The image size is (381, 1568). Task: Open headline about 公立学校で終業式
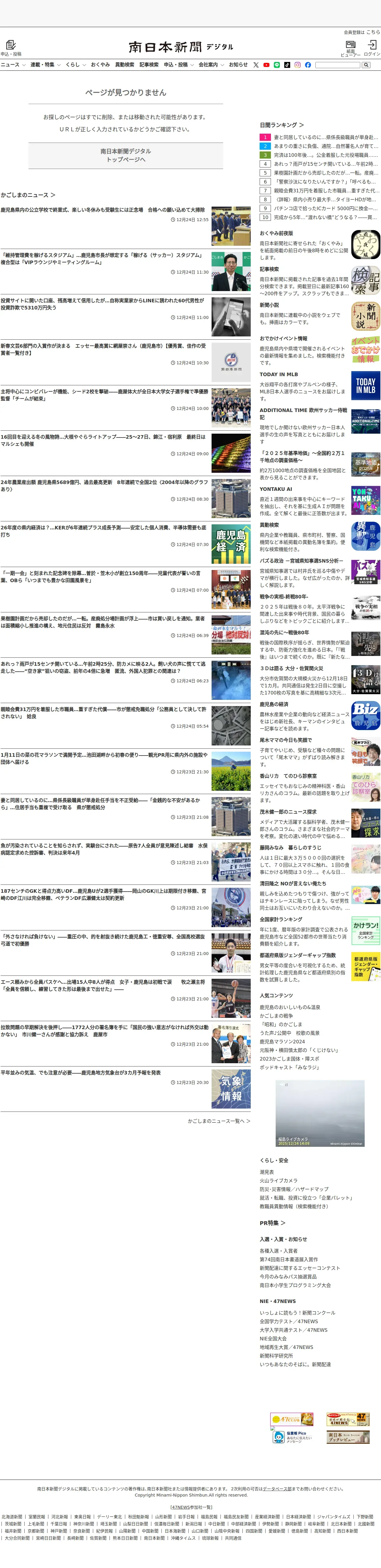pos(103,210)
